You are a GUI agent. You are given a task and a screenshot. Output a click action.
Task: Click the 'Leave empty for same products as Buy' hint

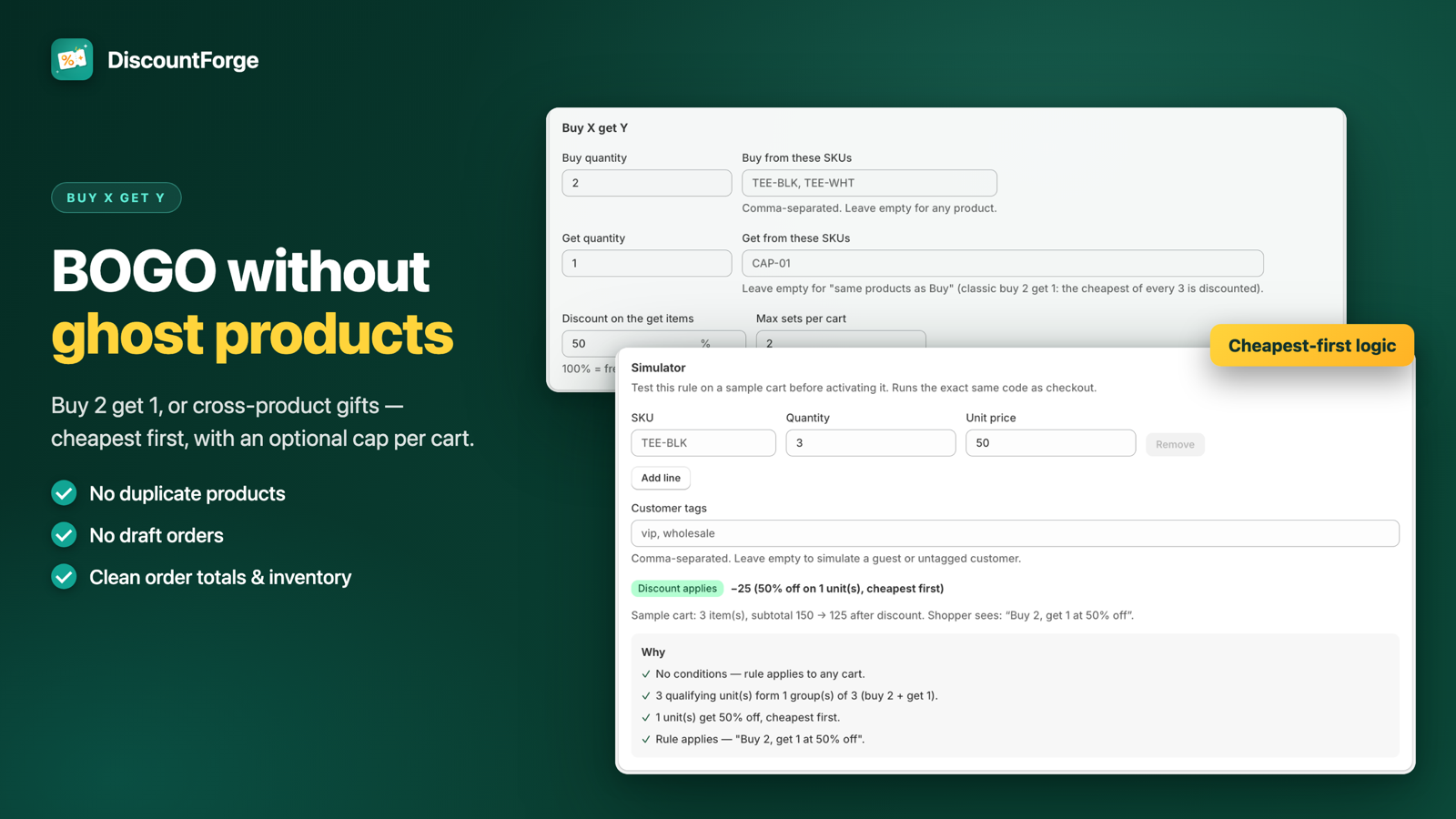(1003, 288)
